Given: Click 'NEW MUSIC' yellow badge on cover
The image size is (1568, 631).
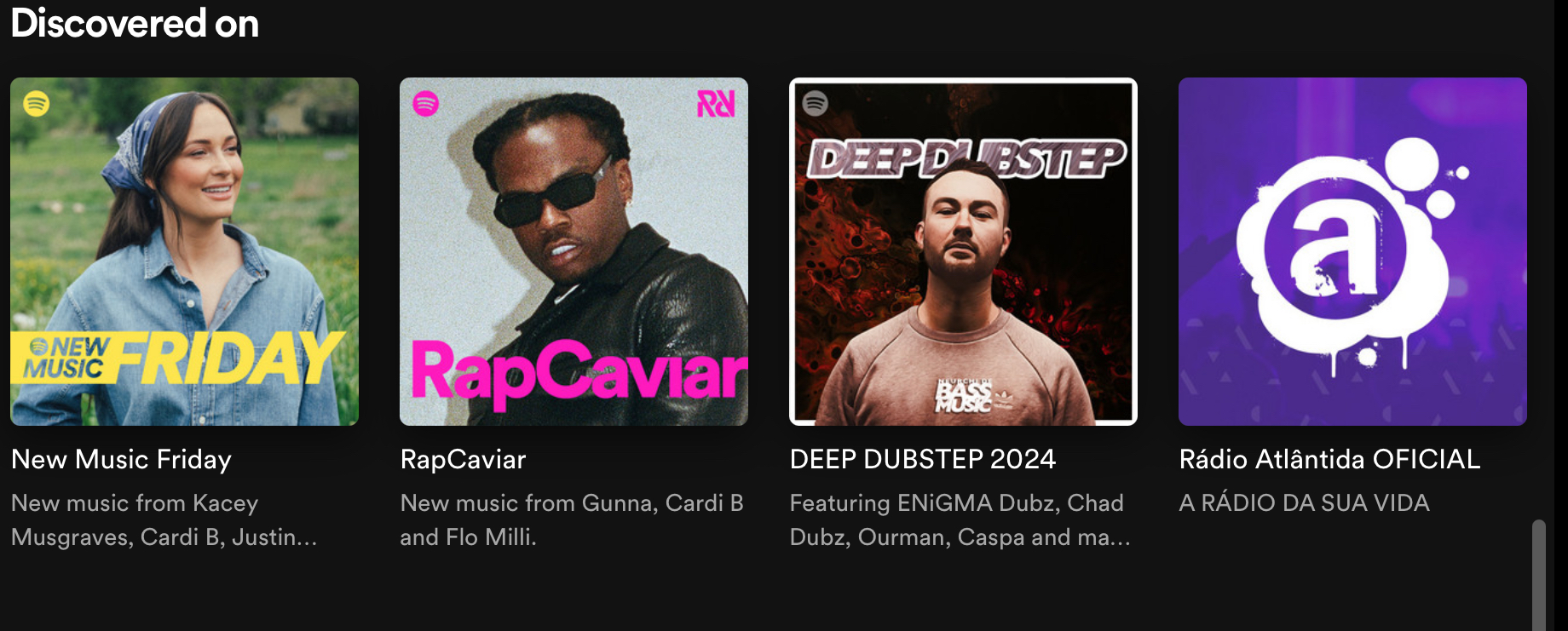Looking at the screenshot, I should (65, 358).
